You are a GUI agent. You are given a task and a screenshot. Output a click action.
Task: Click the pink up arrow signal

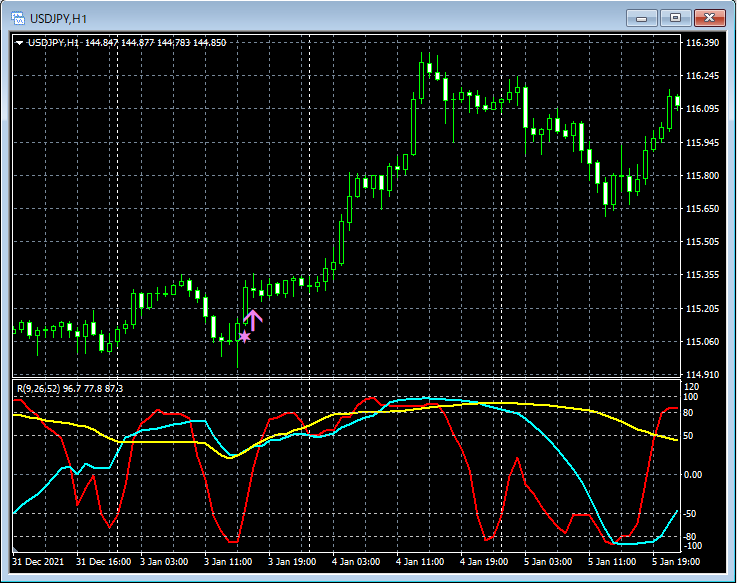(252, 320)
